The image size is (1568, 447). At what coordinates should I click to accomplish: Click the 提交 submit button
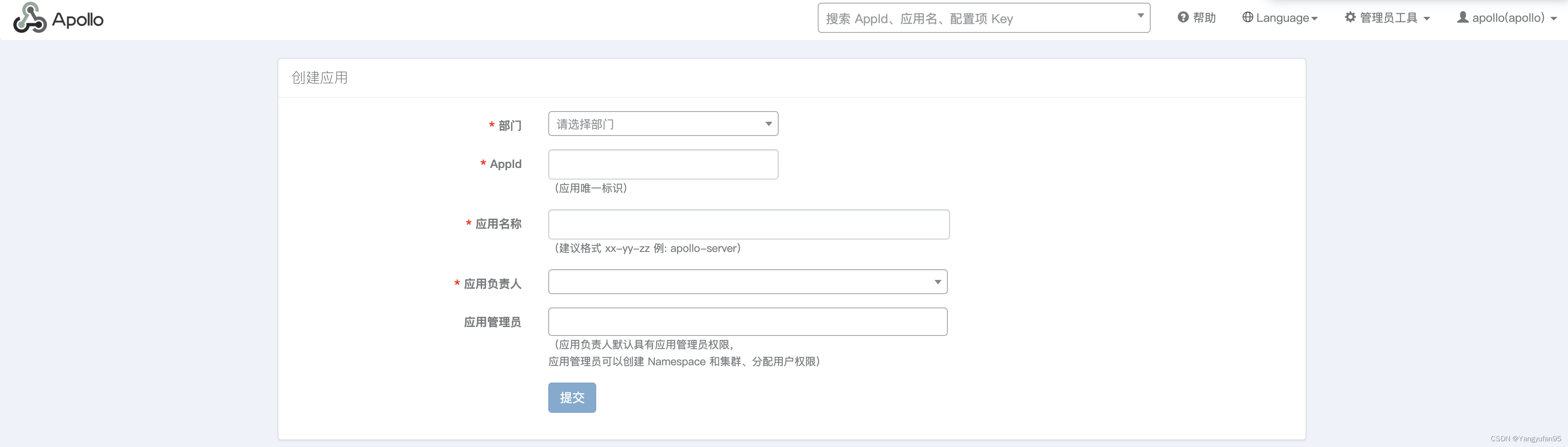[571, 397]
